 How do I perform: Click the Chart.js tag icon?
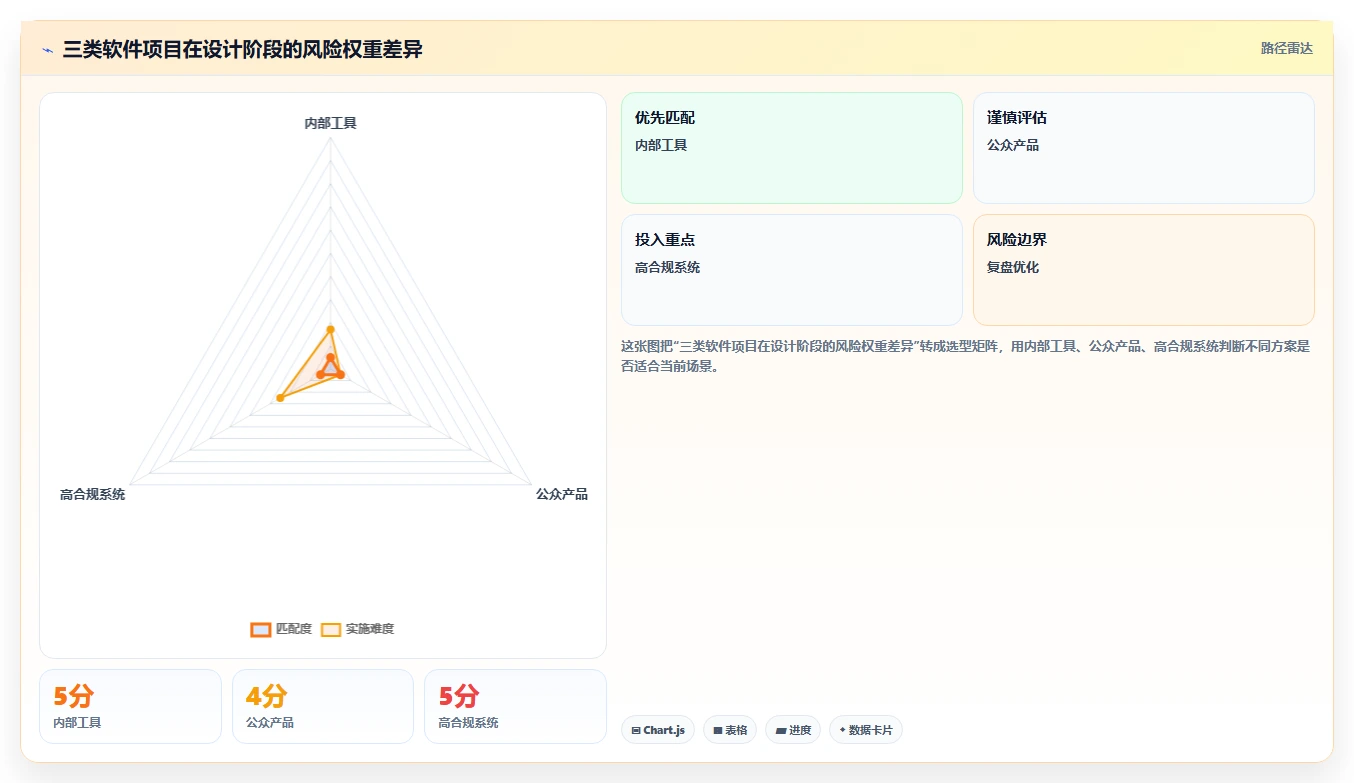[x=636, y=731]
